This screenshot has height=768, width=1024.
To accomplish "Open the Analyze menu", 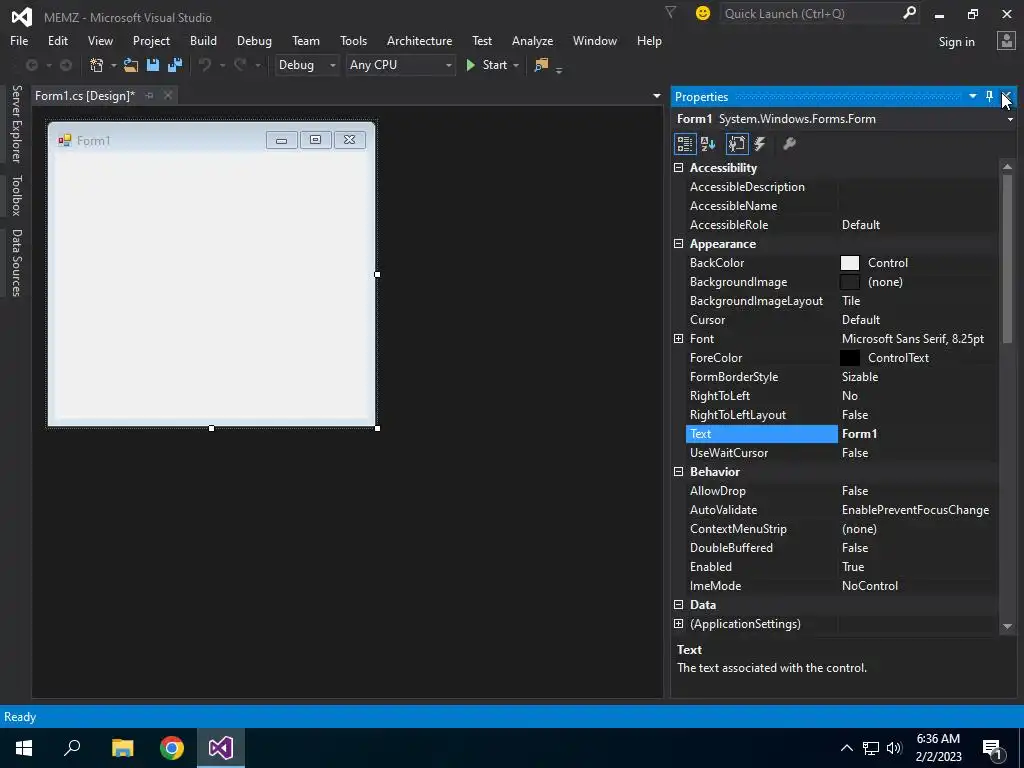I will click(x=532, y=40).
